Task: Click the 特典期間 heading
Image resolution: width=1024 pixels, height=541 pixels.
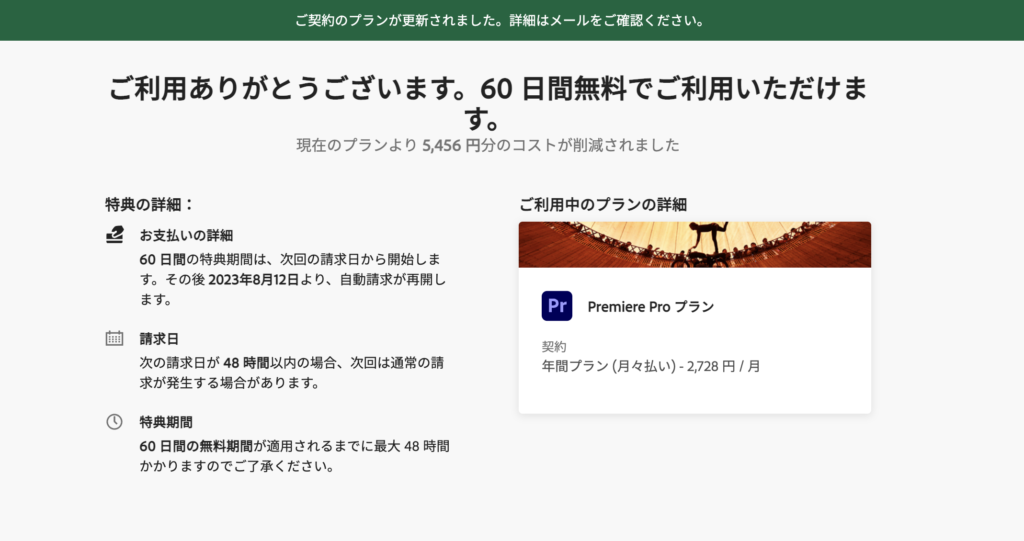Action: (x=166, y=422)
